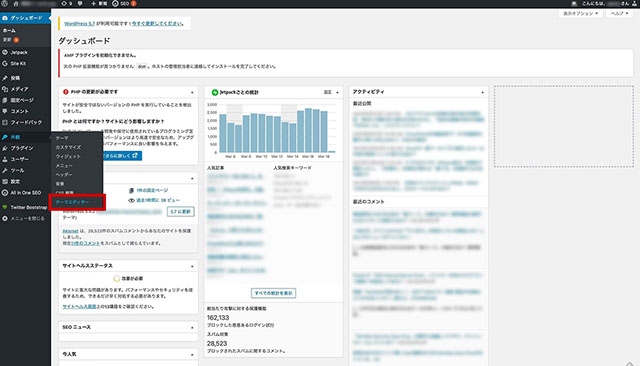Viewport: 640px width, 366px height.
Task: Open the ヘルプ help dropdown
Action: coord(619,13)
